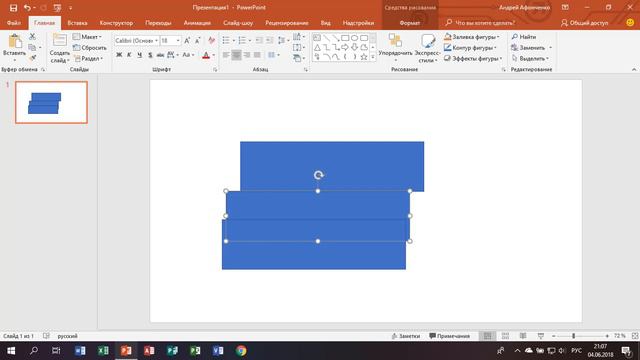Select slide 1 thumbnail
This screenshot has height=360, width=640.
tap(51, 102)
